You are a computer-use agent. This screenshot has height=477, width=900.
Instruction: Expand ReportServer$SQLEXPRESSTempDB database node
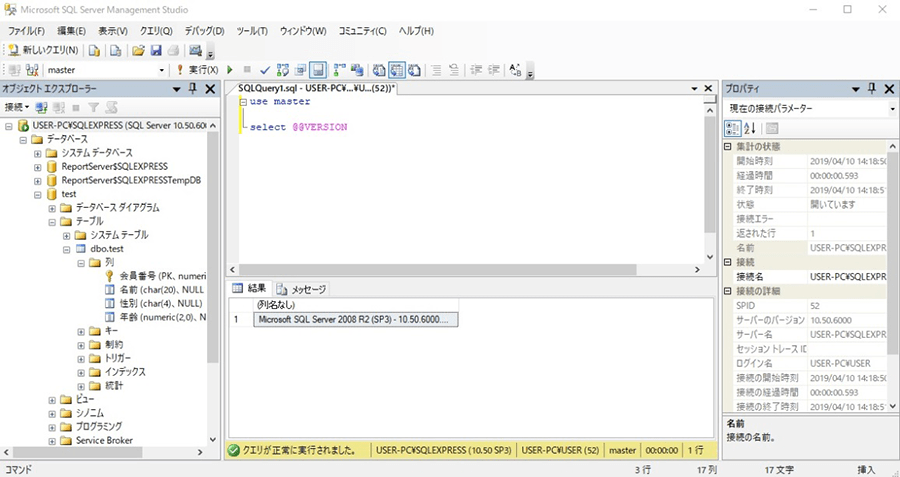[x=37, y=180]
